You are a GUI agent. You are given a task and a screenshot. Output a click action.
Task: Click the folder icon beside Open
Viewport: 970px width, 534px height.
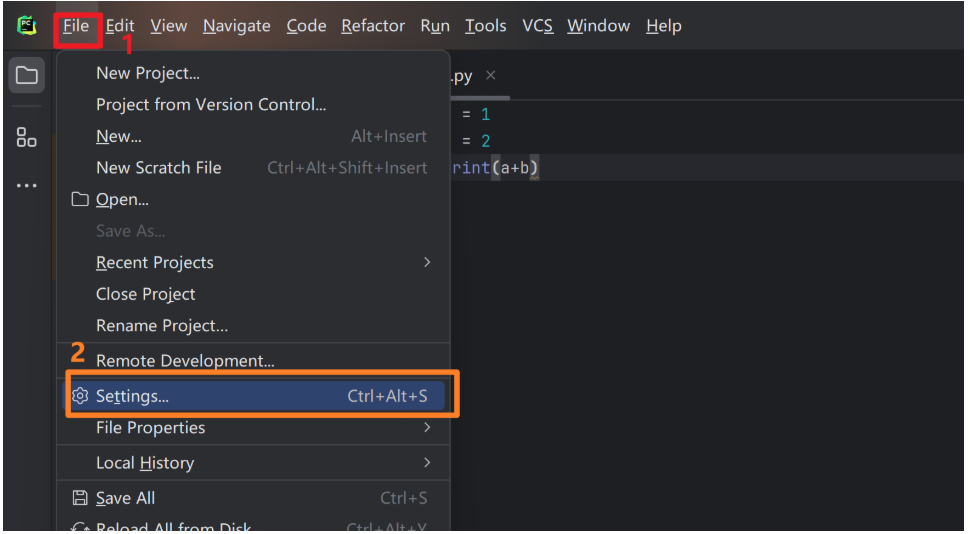(x=80, y=199)
